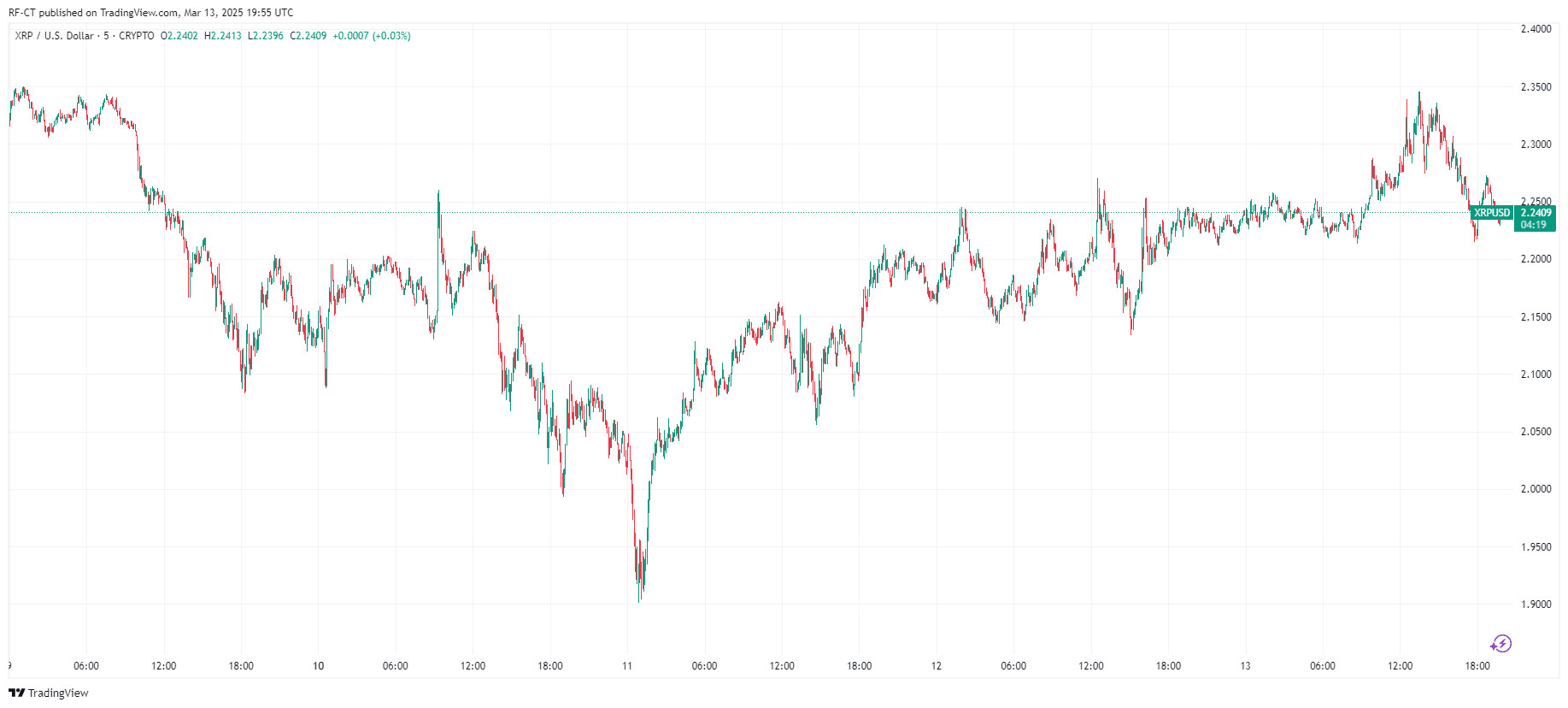
Task: Click the 2.0000 price axis label
Action: [1536, 489]
